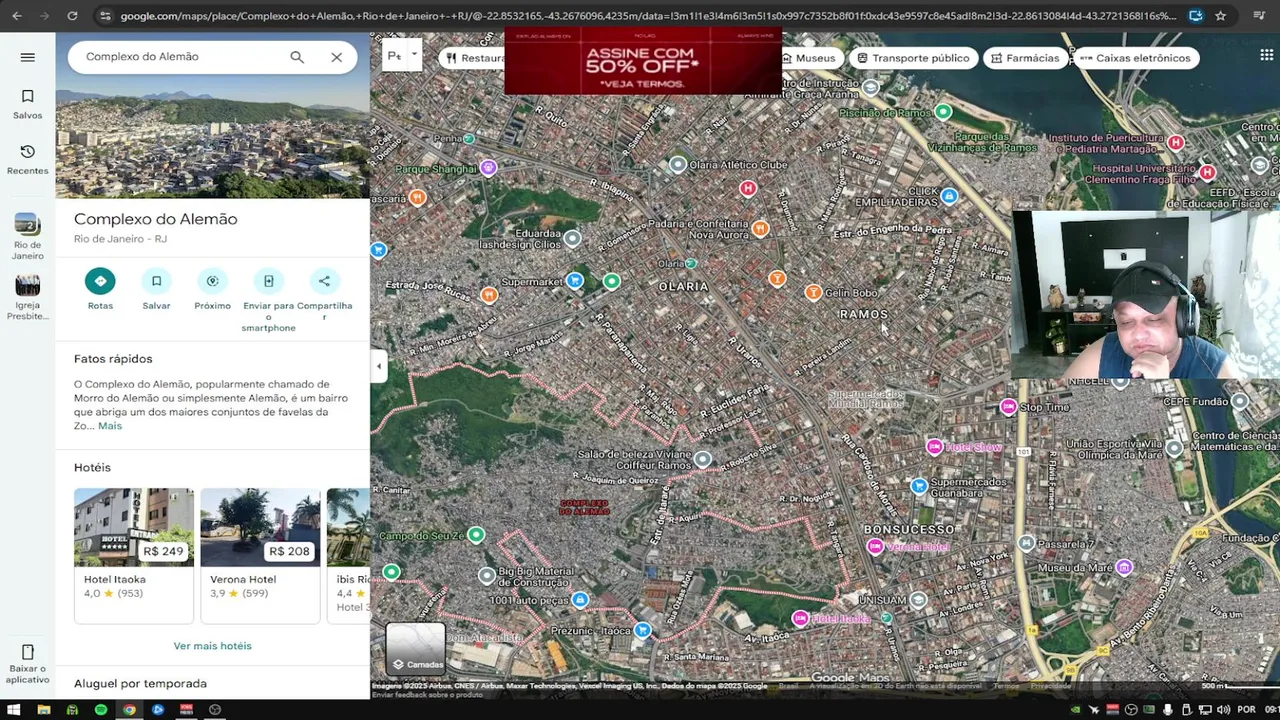Viewport: 1280px width, 720px height.
Task: Click the Stop Time hotel pin
Action: click(x=1008, y=406)
